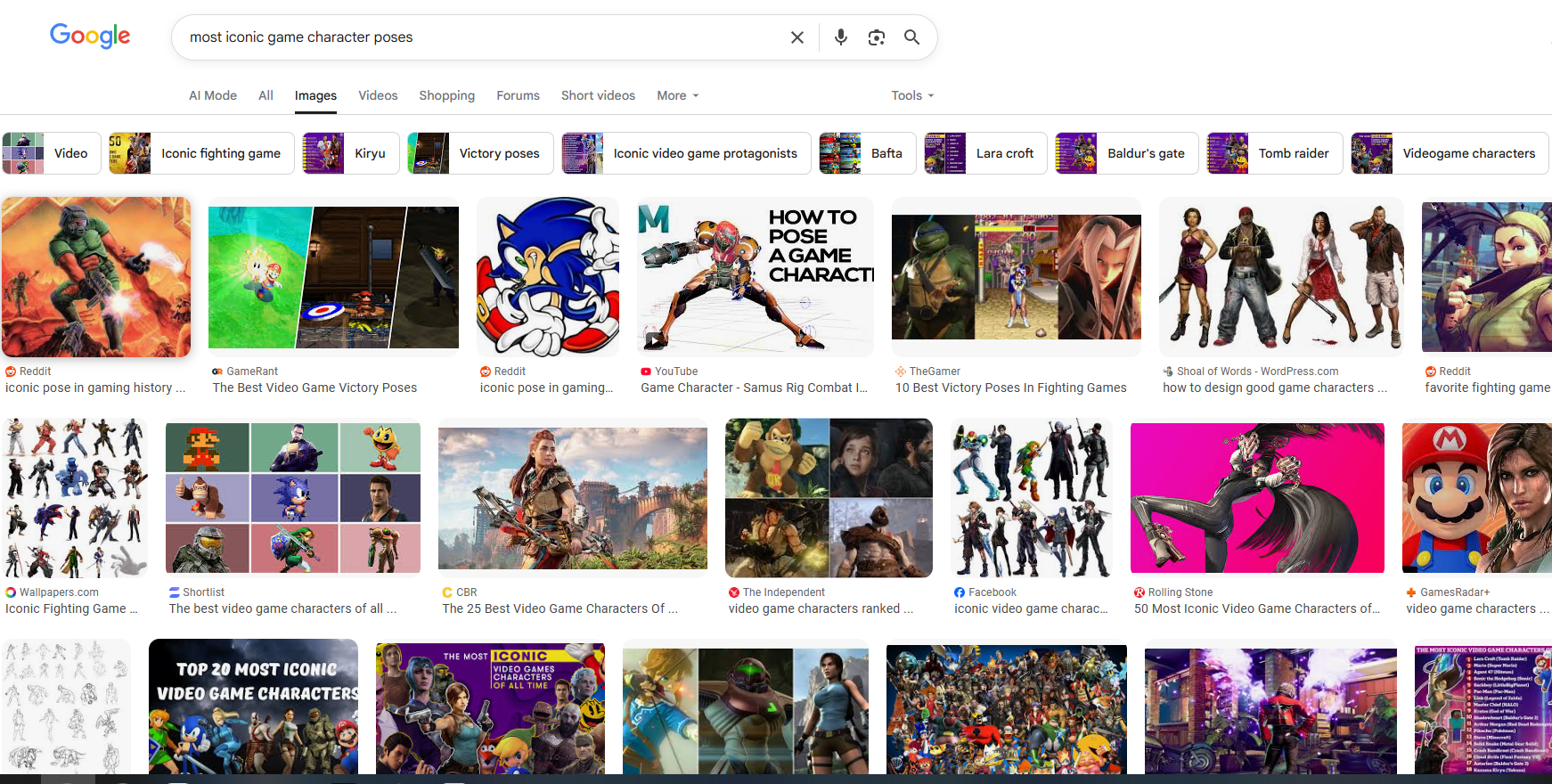Open the Shoal of Words characters image
This screenshot has height=784, width=1552.
click(x=1281, y=277)
